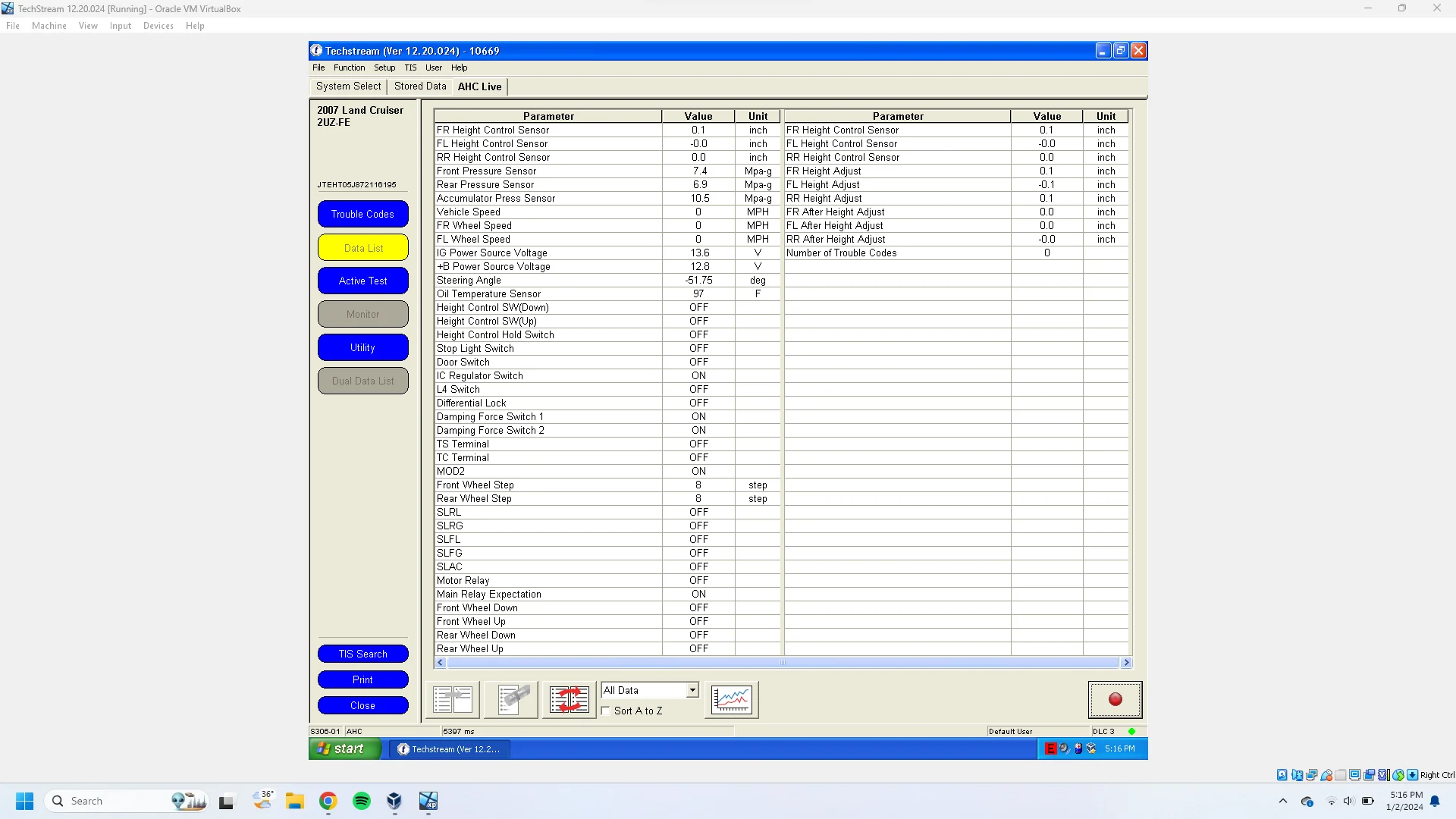
Task: Click the XP tray volume speaker icon
Action: pyautogui.click(x=1064, y=748)
